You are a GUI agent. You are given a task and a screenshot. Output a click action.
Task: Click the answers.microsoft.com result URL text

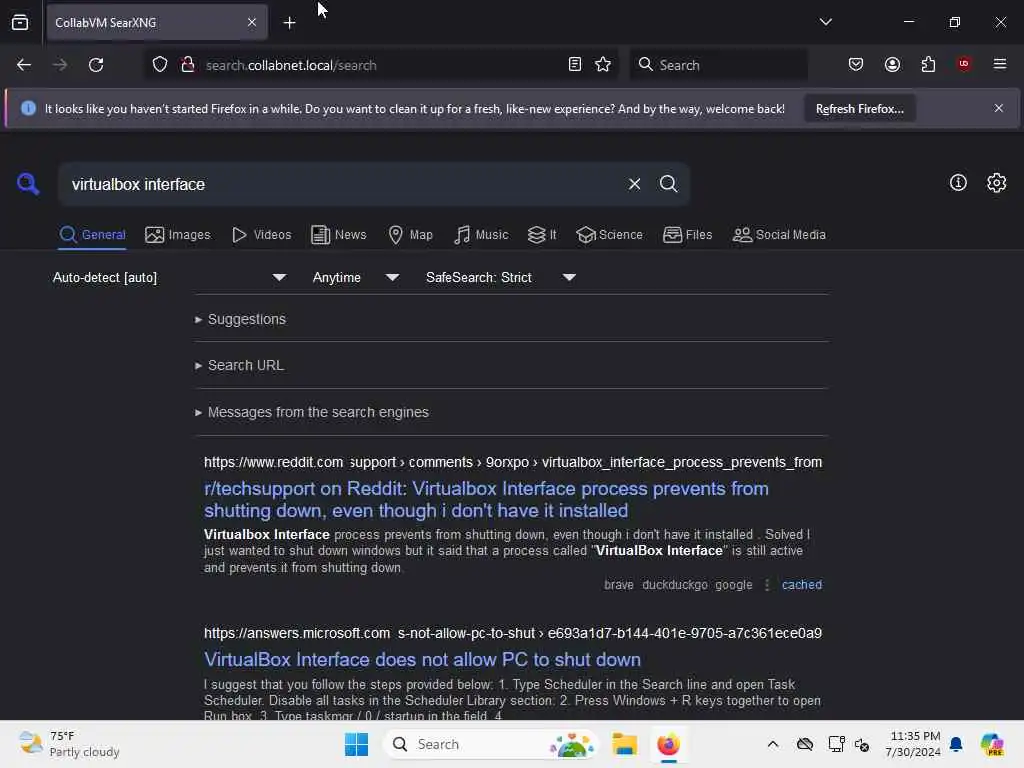pos(513,633)
